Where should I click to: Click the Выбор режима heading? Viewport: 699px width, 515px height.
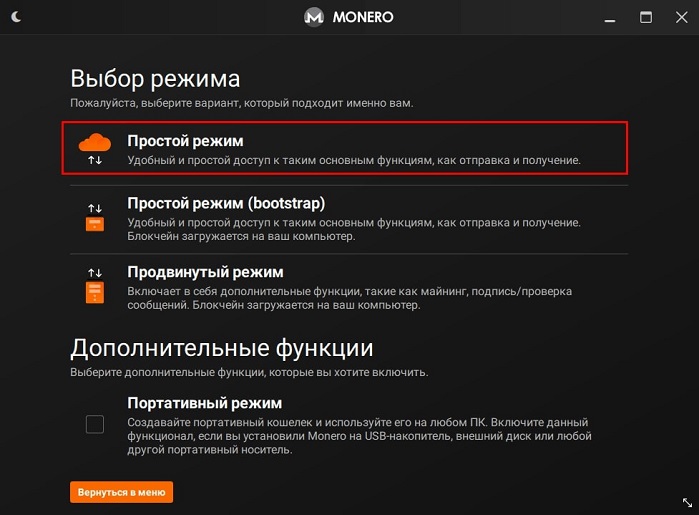[155, 79]
